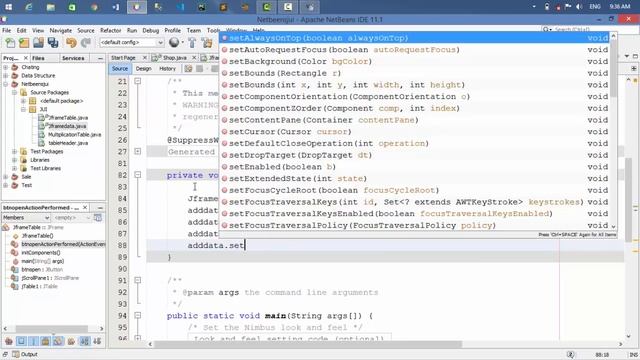Select btnopen : JButton in Navigator
Viewport: 640px width, 360px height.
pyautogui.click(x=42, y=269)
